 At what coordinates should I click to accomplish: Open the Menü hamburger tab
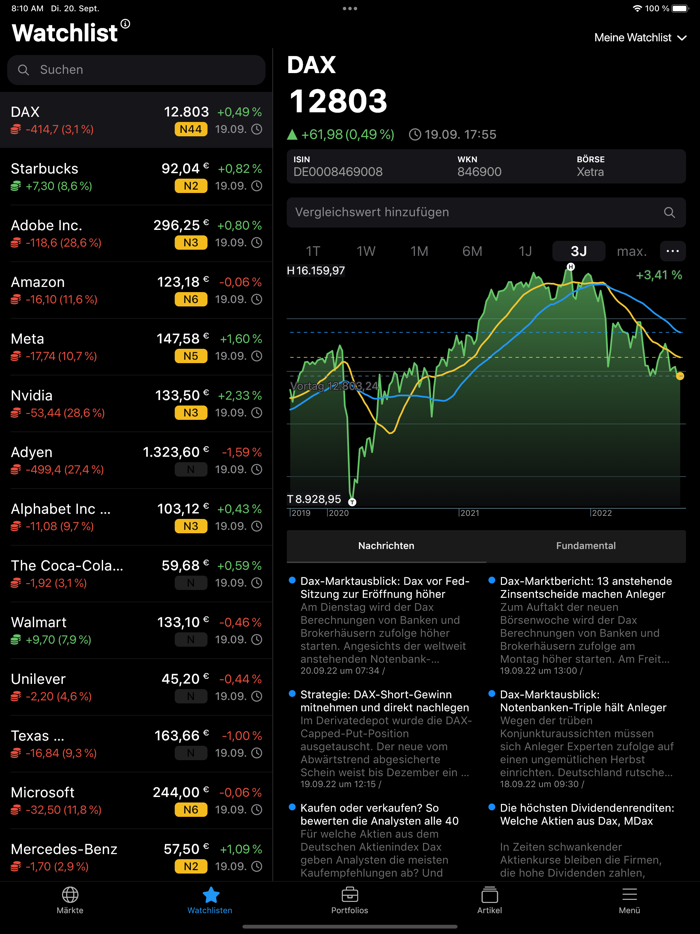click(629, 900)
